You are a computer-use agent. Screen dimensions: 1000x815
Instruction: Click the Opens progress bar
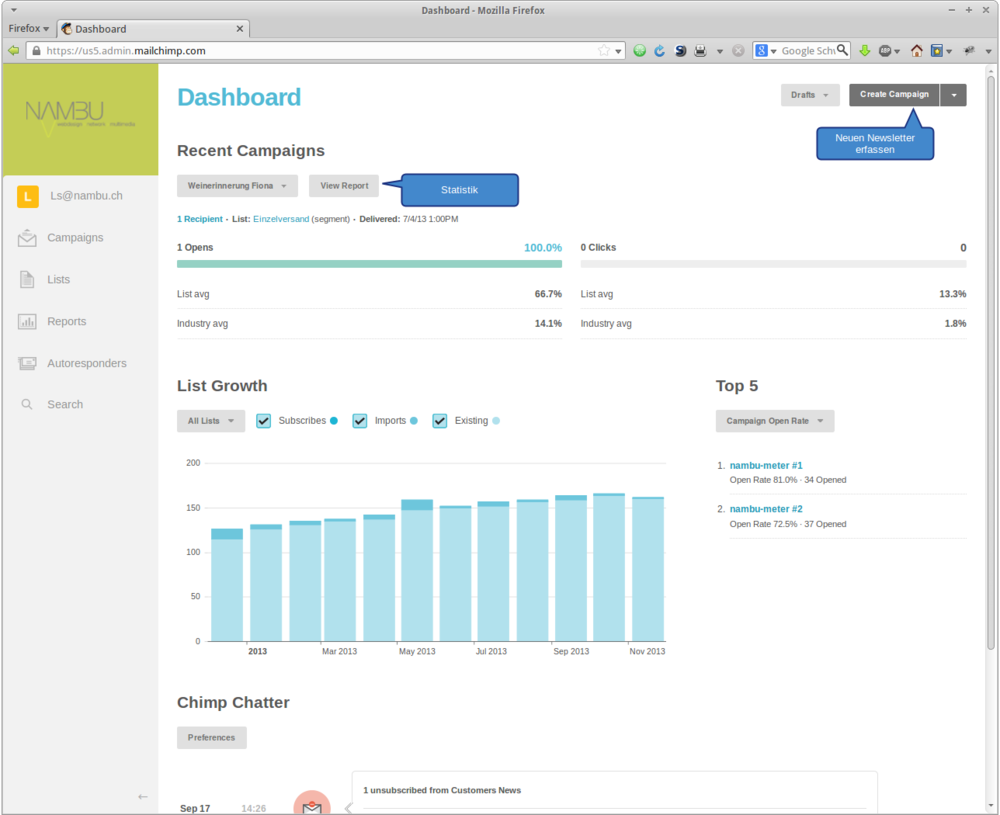[x=369, y=264]
